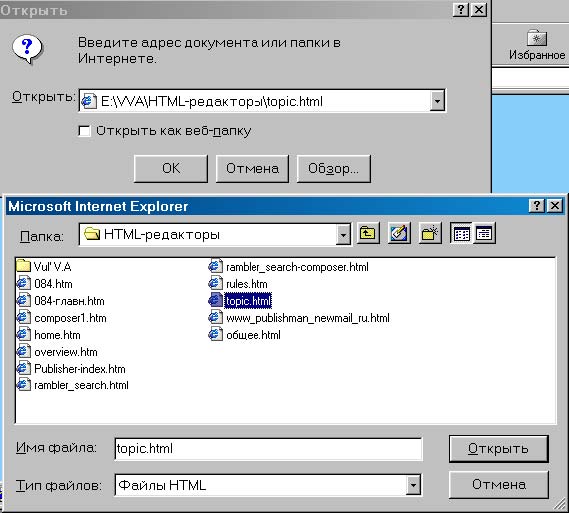Expand the Тип файлов dropdown
Image resolution: width=569 pixels, height=513 pixels.
413,485
